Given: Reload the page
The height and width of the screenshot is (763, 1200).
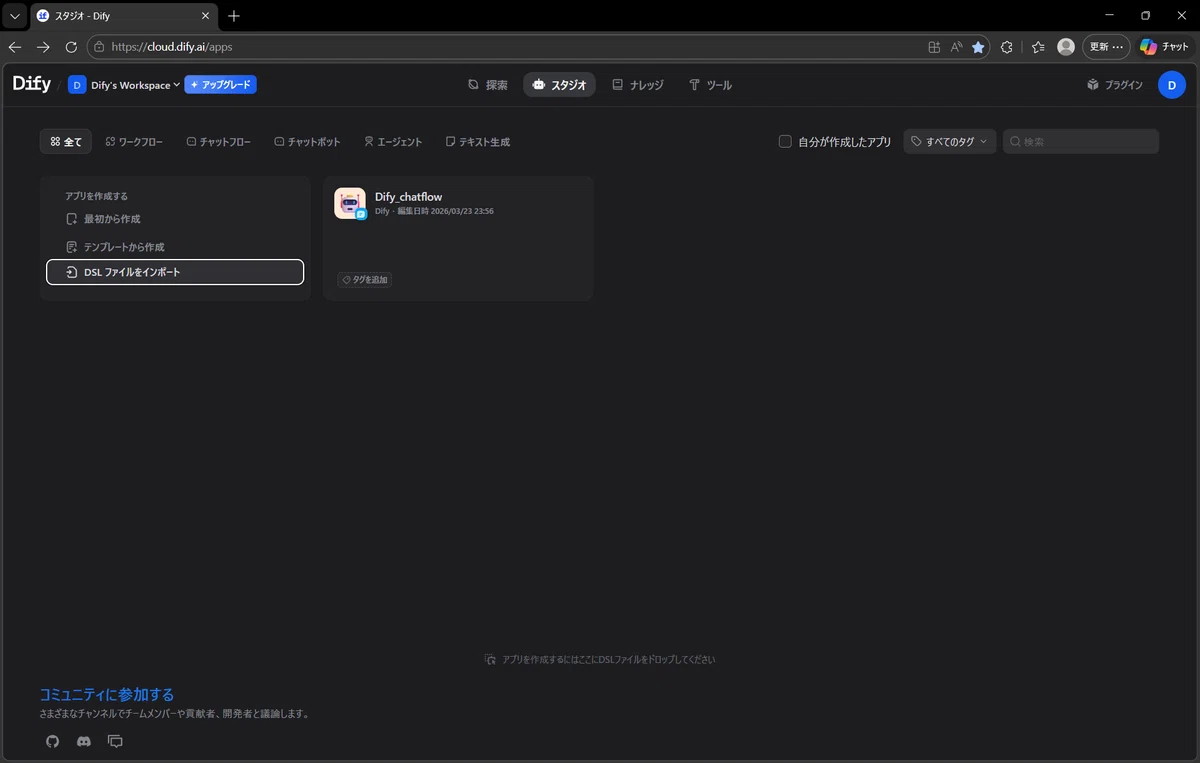Looking at the screenshot, I should [71, 47].
